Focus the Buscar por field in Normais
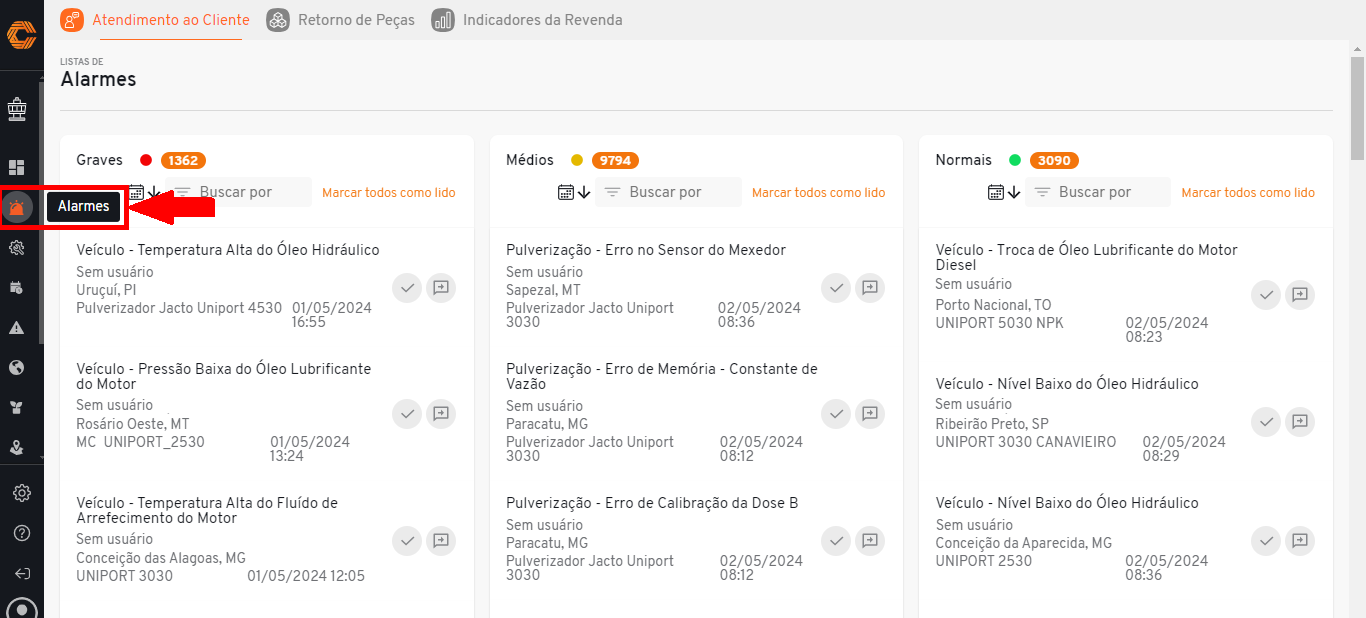The image size is (1366, 618). coord(1098,192)
